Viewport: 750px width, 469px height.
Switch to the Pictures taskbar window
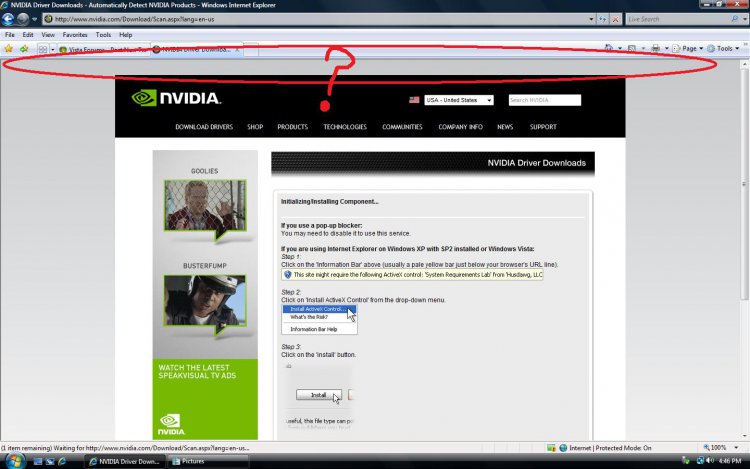tap(209, 461)
